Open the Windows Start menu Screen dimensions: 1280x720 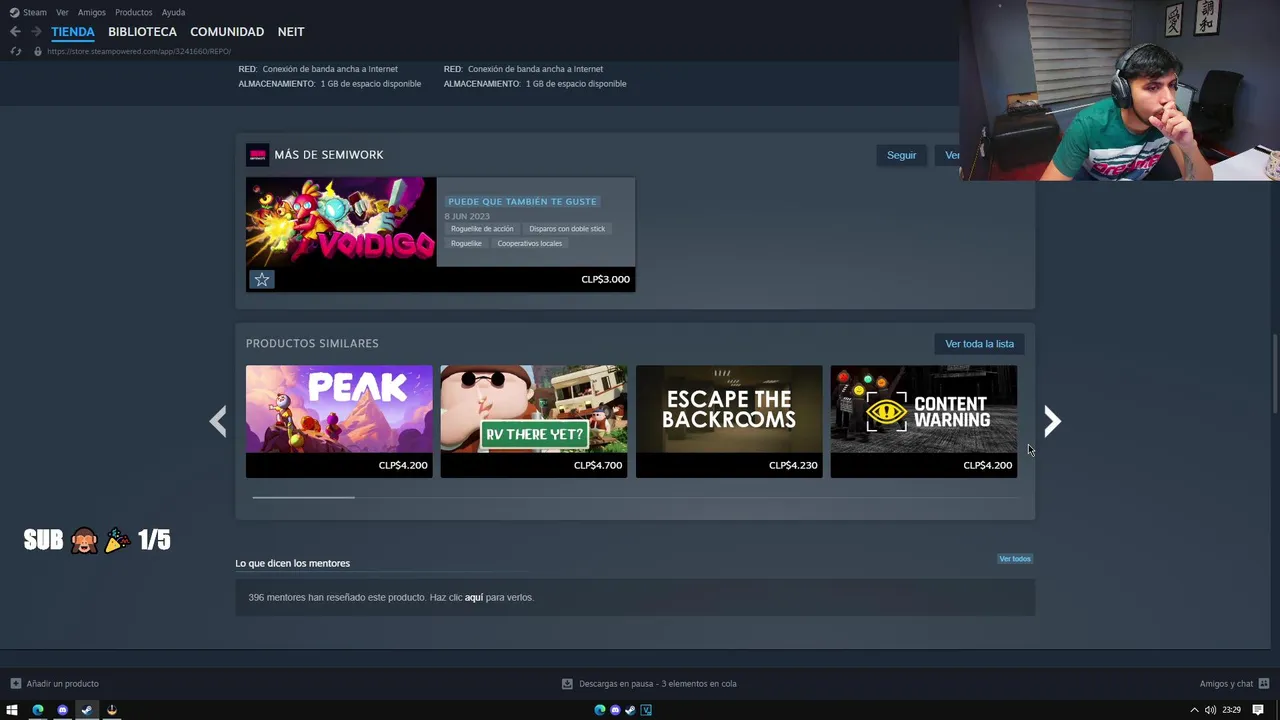12,710
